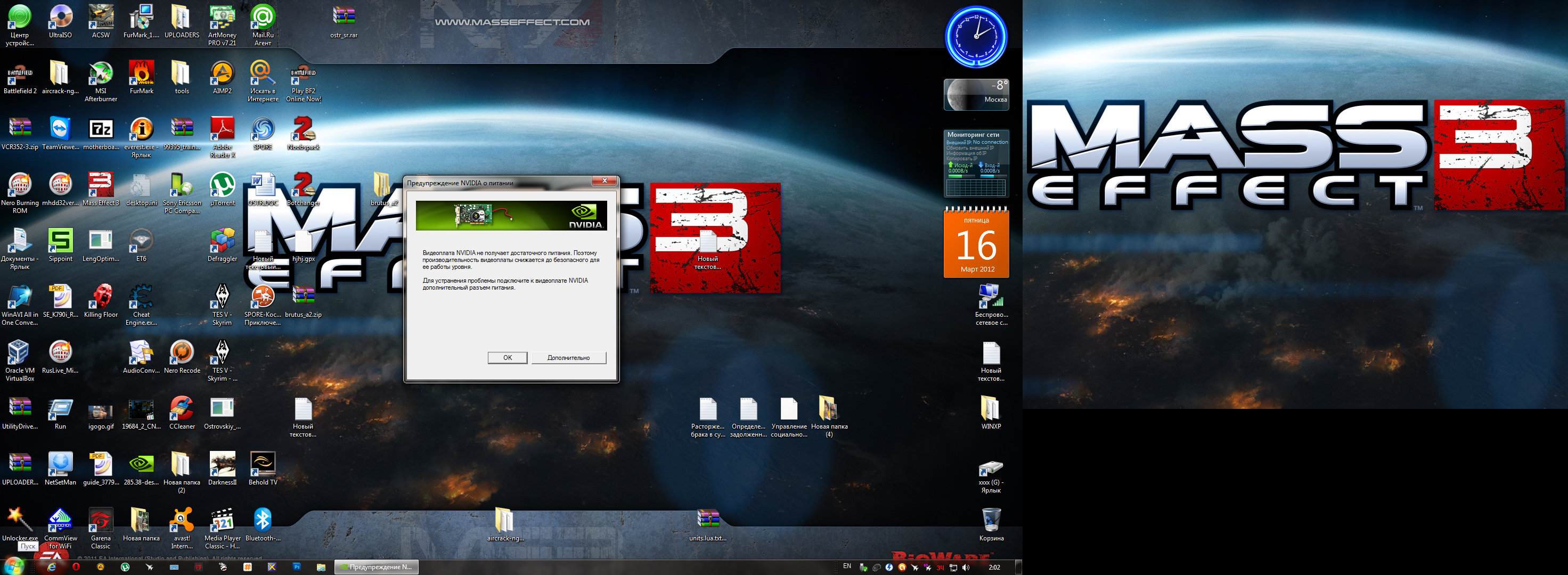
Task: Open Nero Burning ROM
Action: (x=20, y=193)
